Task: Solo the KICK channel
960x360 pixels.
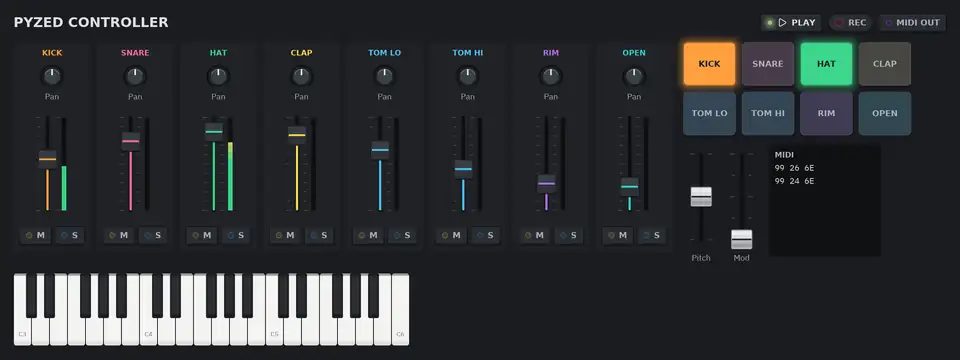Action: click(x=70, y=235)
